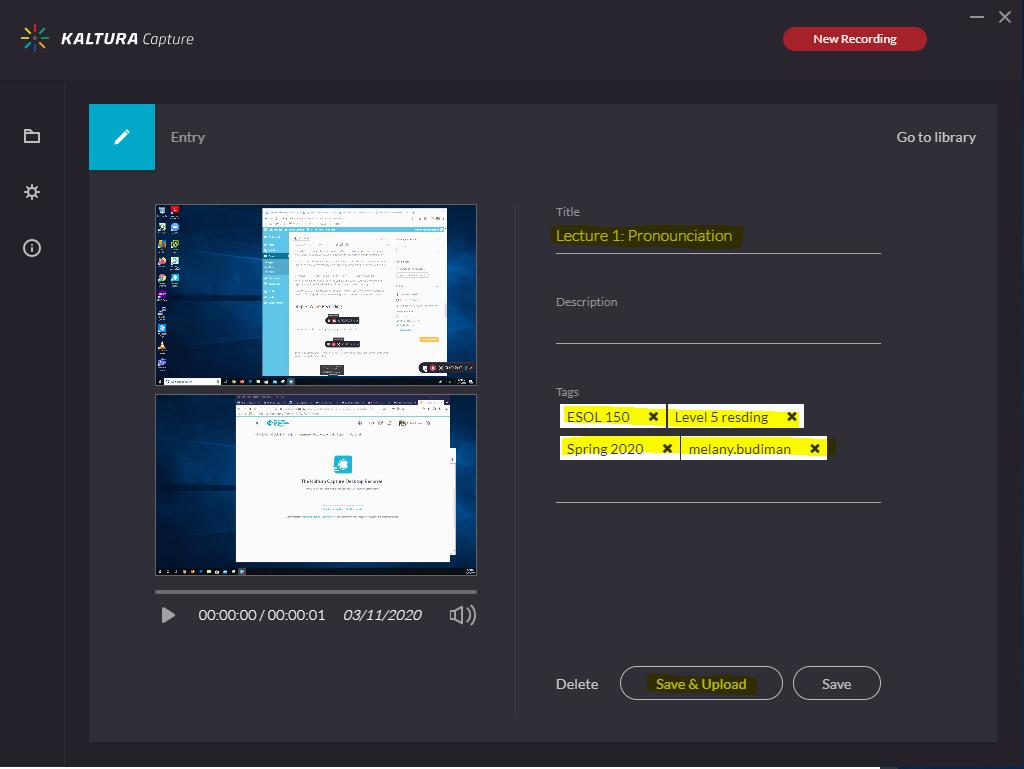Remove the Level 5 resding tag

tap(791, 416)
